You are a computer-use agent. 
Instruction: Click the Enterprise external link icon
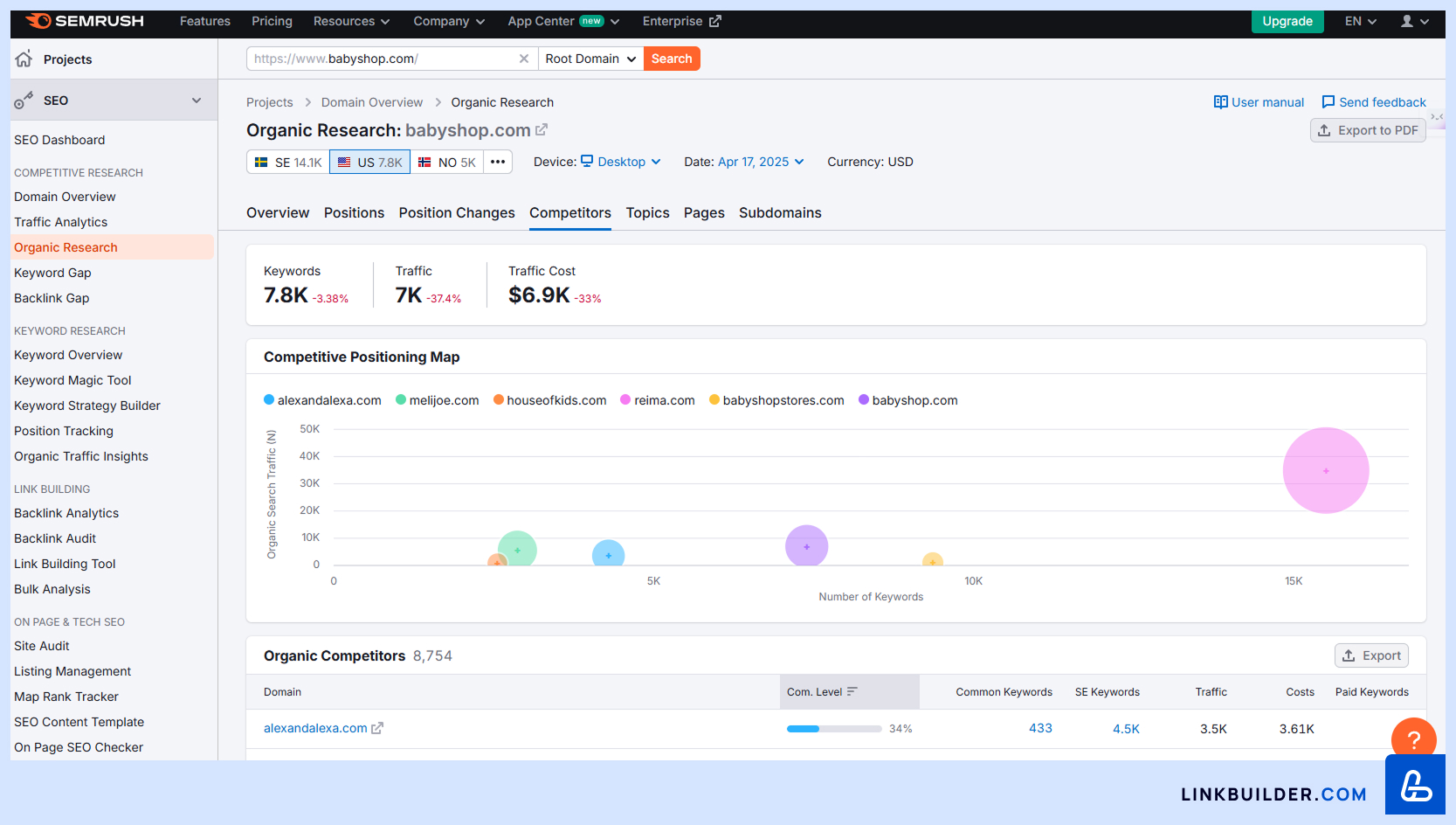click(715, 21)
